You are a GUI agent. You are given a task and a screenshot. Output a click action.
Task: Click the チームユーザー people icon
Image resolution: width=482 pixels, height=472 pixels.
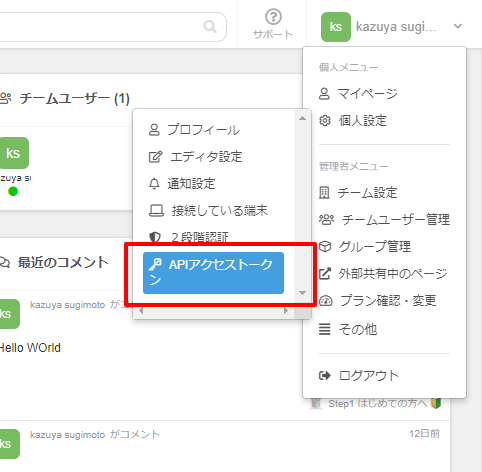[6, 99]
